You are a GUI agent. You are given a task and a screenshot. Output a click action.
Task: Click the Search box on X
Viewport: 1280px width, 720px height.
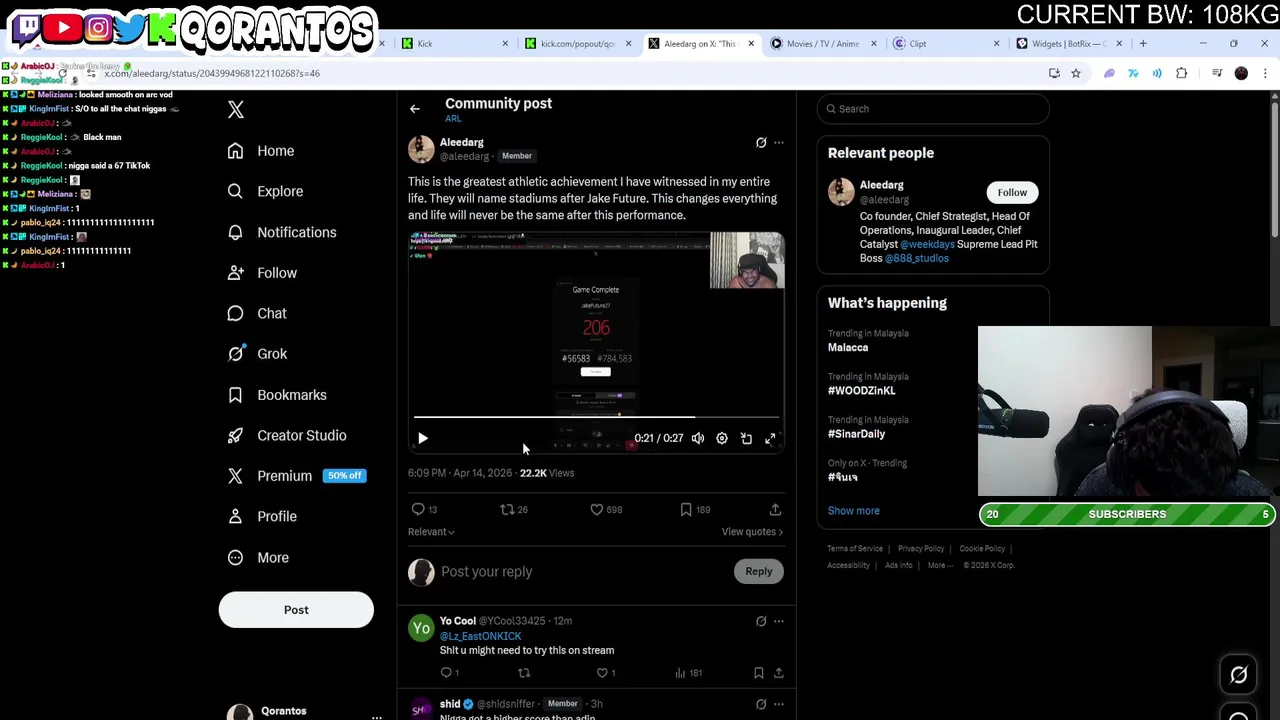[933, 109]
